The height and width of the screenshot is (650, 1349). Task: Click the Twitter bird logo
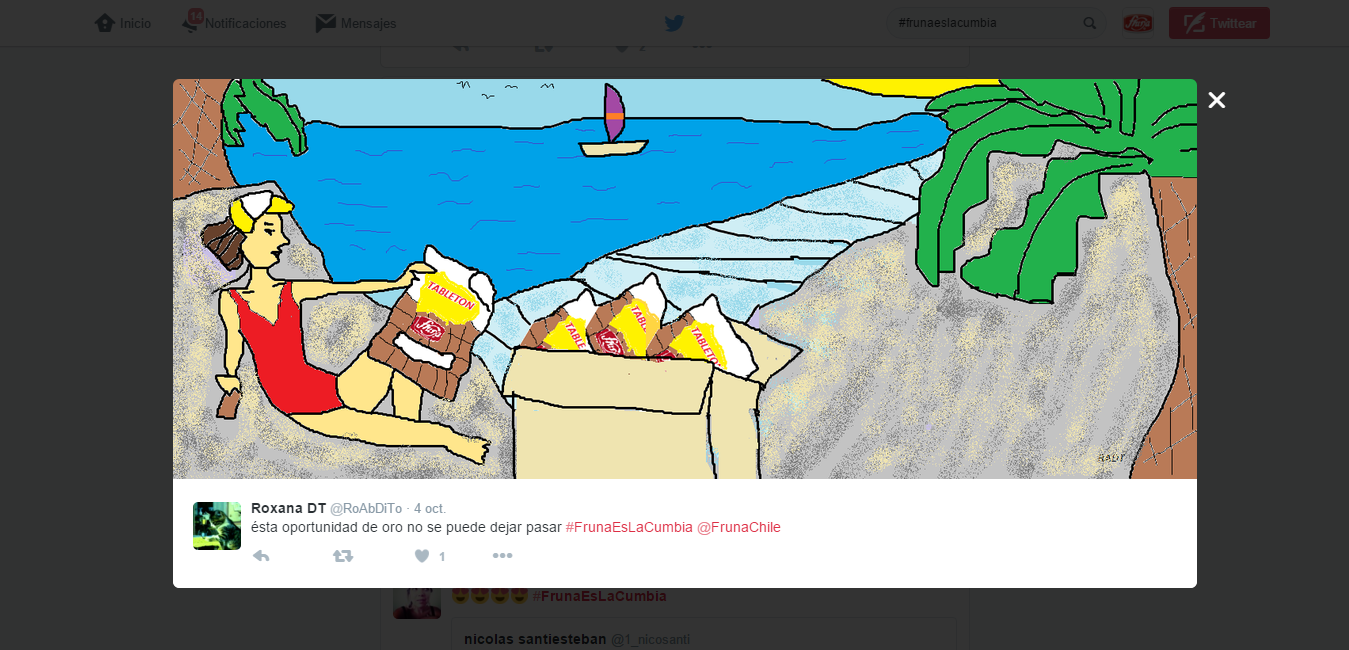point(675,23)
